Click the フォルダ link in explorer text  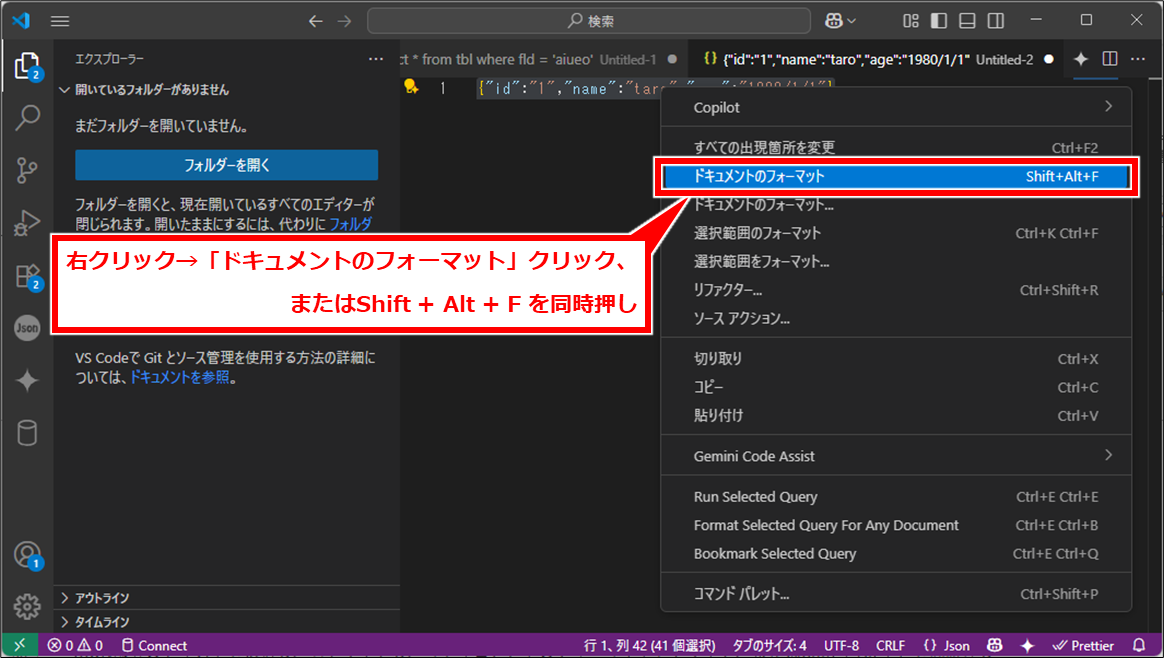point(350,224)
